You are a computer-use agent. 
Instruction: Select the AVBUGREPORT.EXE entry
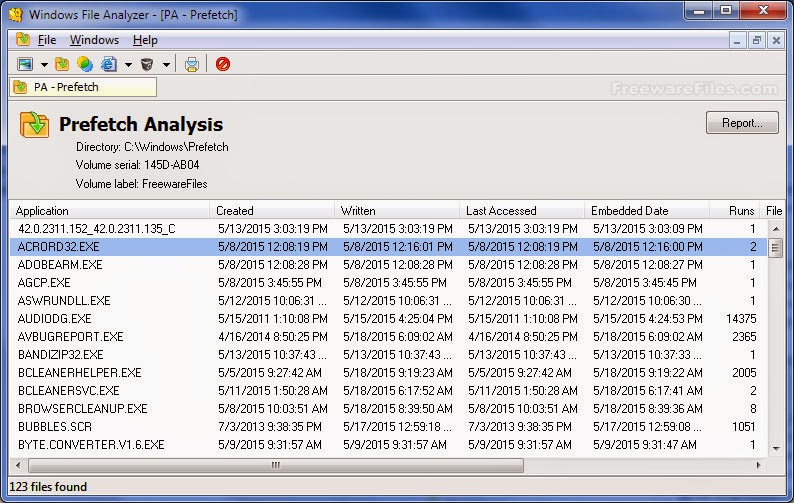70,337
